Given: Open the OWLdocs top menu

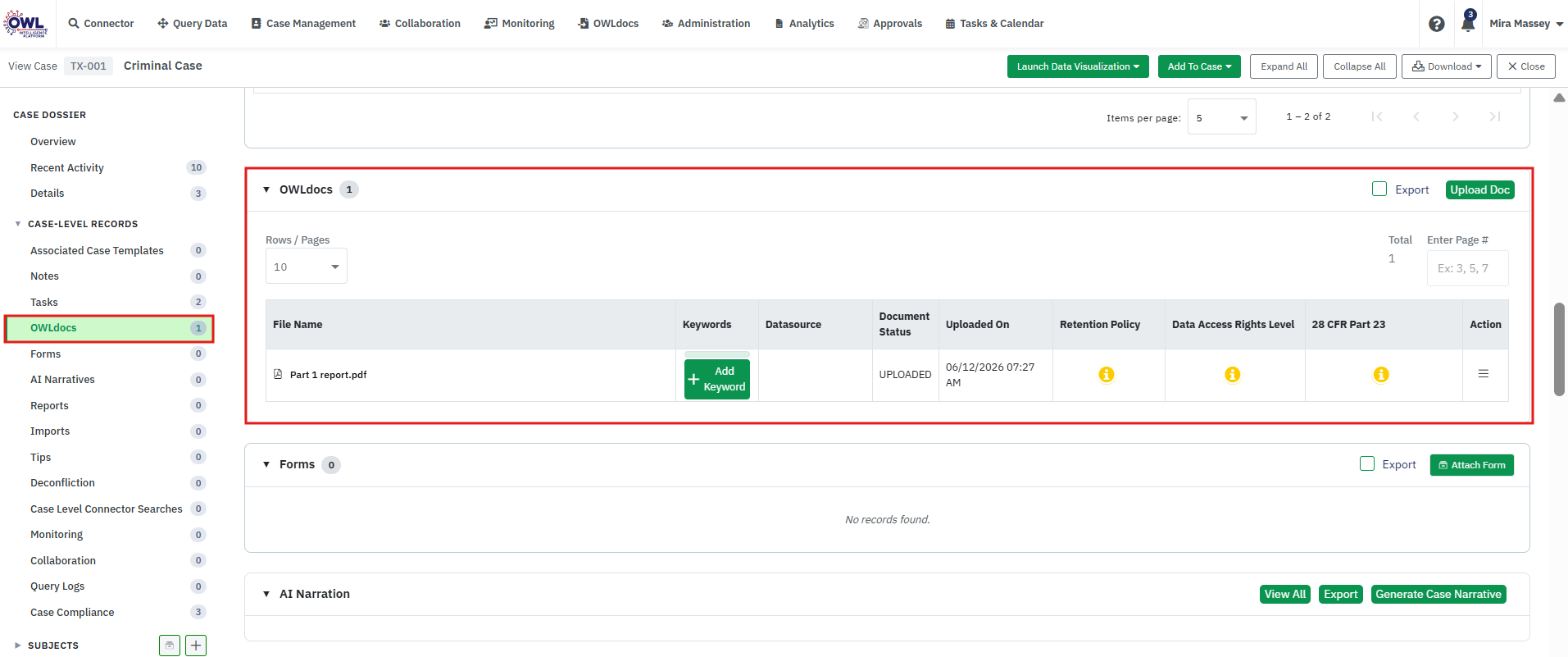Looking at the screenshot, I should (x=608, y=23).
